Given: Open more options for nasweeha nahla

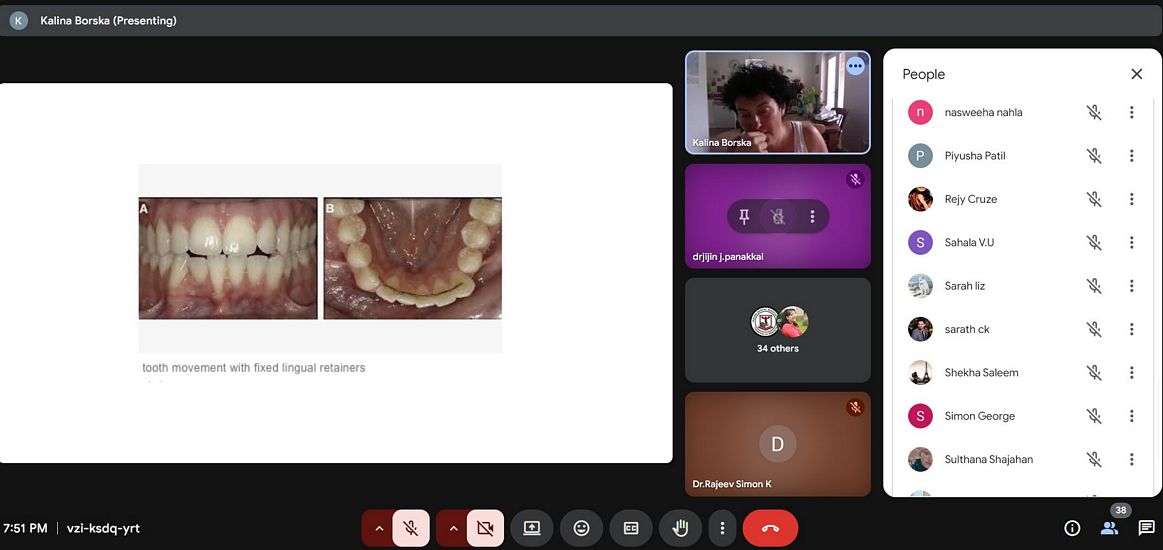Looking at the screenshot, I should tap(1132, 113).
